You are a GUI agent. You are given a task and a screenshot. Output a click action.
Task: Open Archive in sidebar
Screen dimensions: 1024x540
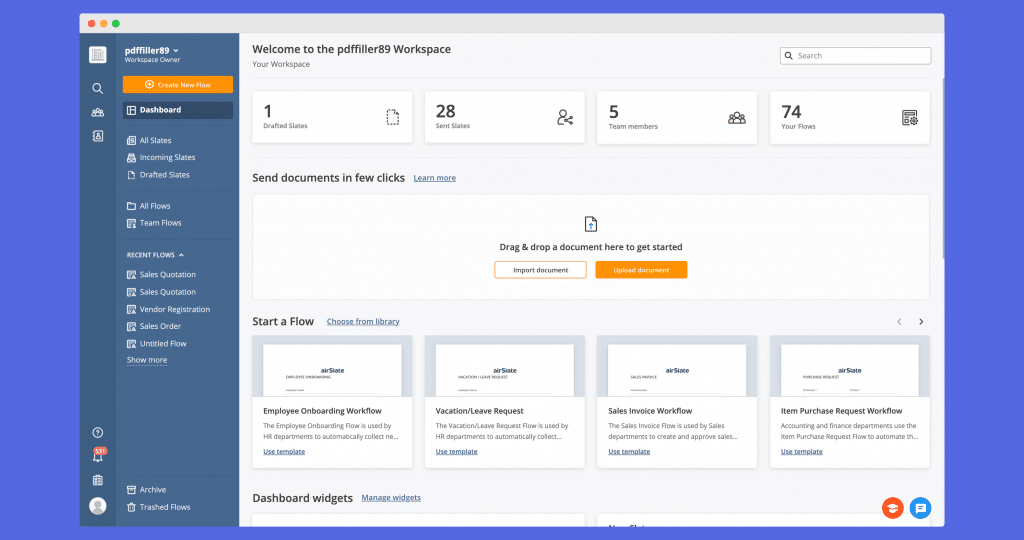pyautogui.click(x=146, y=490)
